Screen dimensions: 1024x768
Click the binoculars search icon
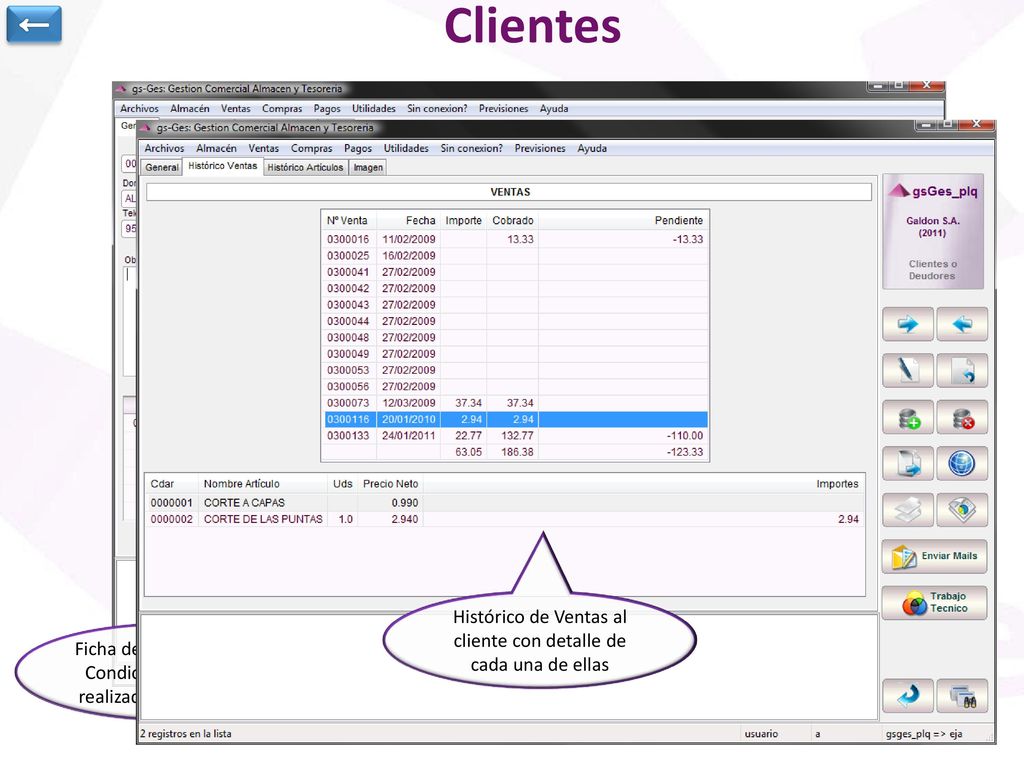[x=962, y=696]
